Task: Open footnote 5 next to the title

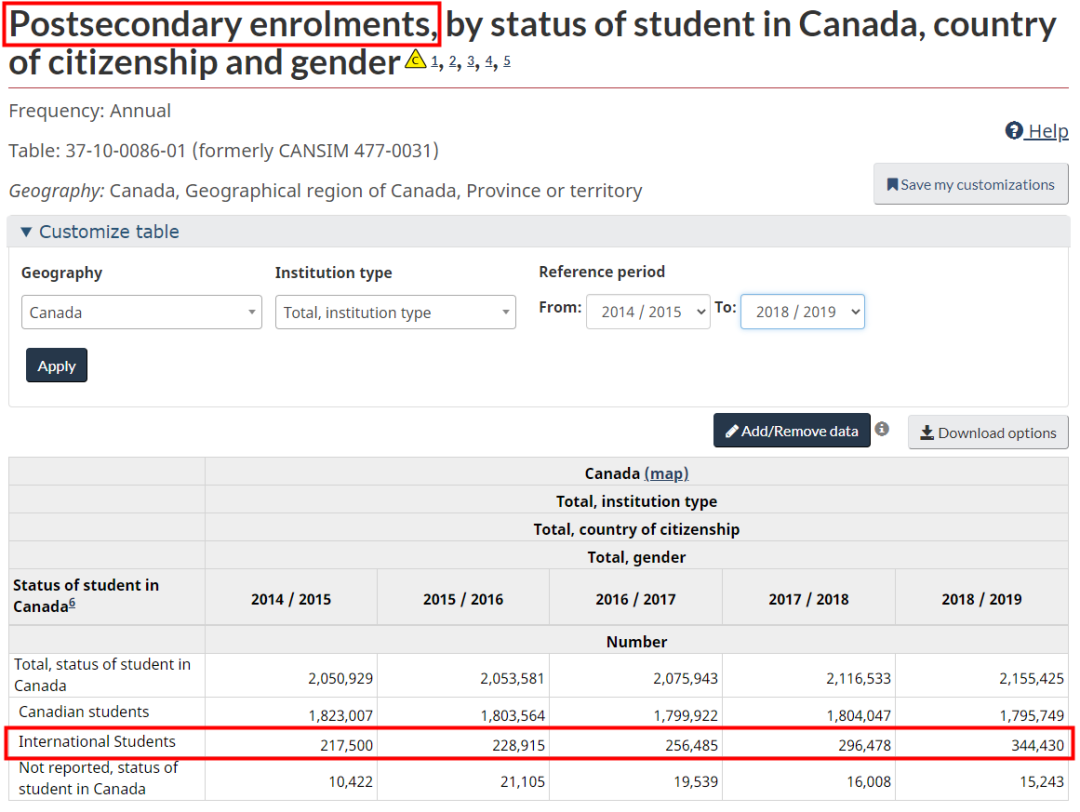Action: point(507,62)
